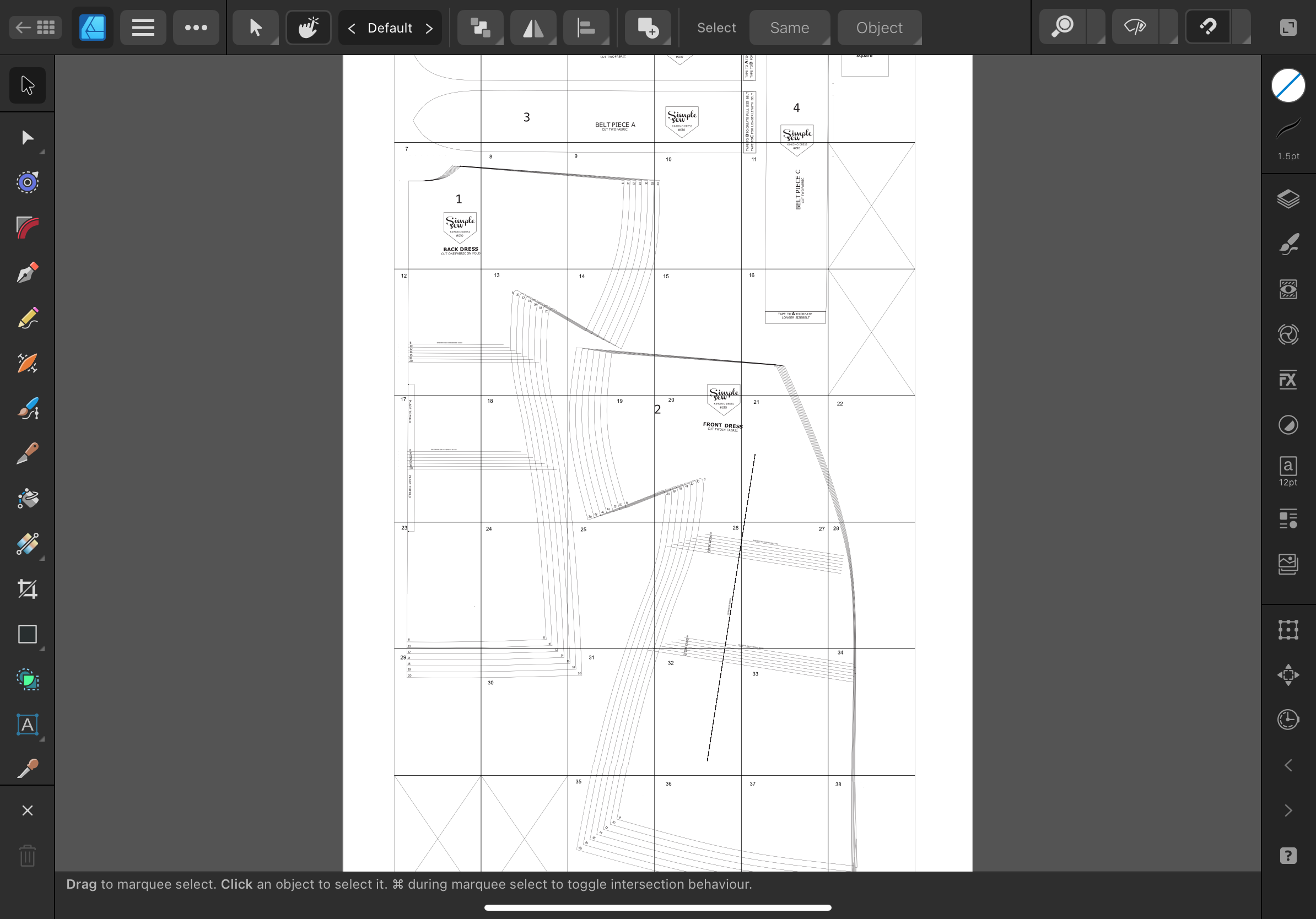The width and height of the screenshot is (1316, 919).
Task: Go to next studio page chevron
Action: coord(1288,810)
